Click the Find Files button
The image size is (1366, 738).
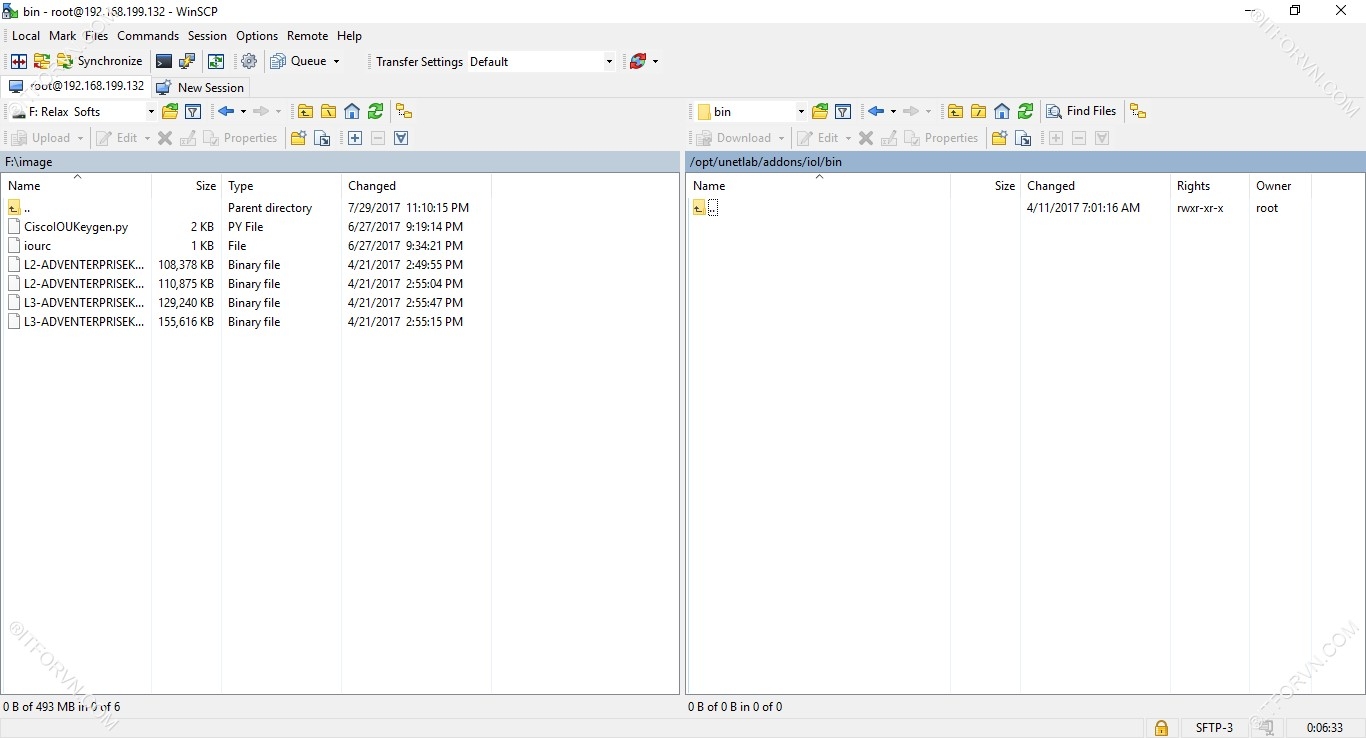click(x=1081, y=112)
